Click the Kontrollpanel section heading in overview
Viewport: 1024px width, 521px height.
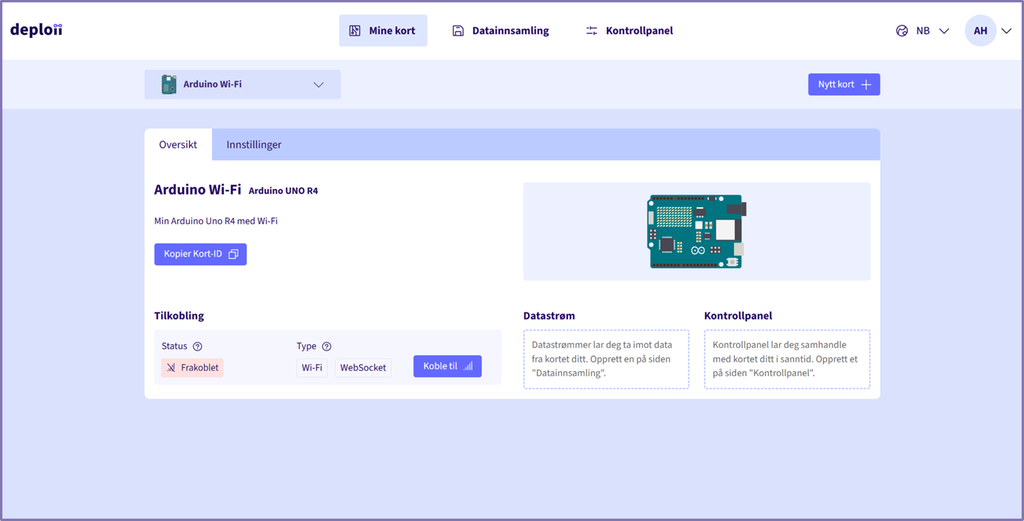point(738,316)
